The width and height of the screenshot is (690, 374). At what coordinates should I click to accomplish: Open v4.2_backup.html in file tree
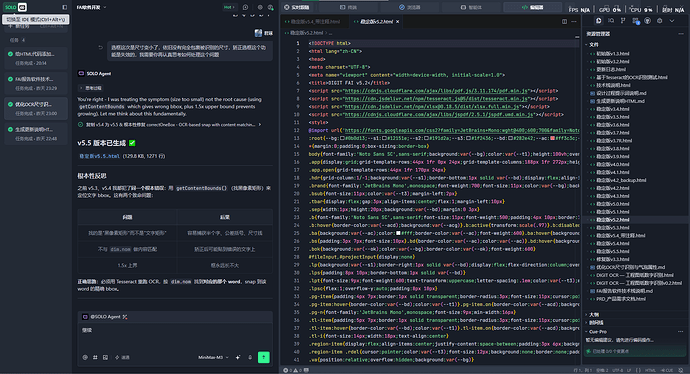[621, 180]
